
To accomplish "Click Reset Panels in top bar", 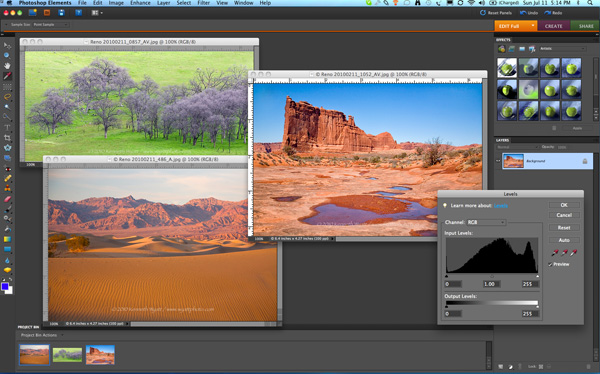I will coord(496,13).
